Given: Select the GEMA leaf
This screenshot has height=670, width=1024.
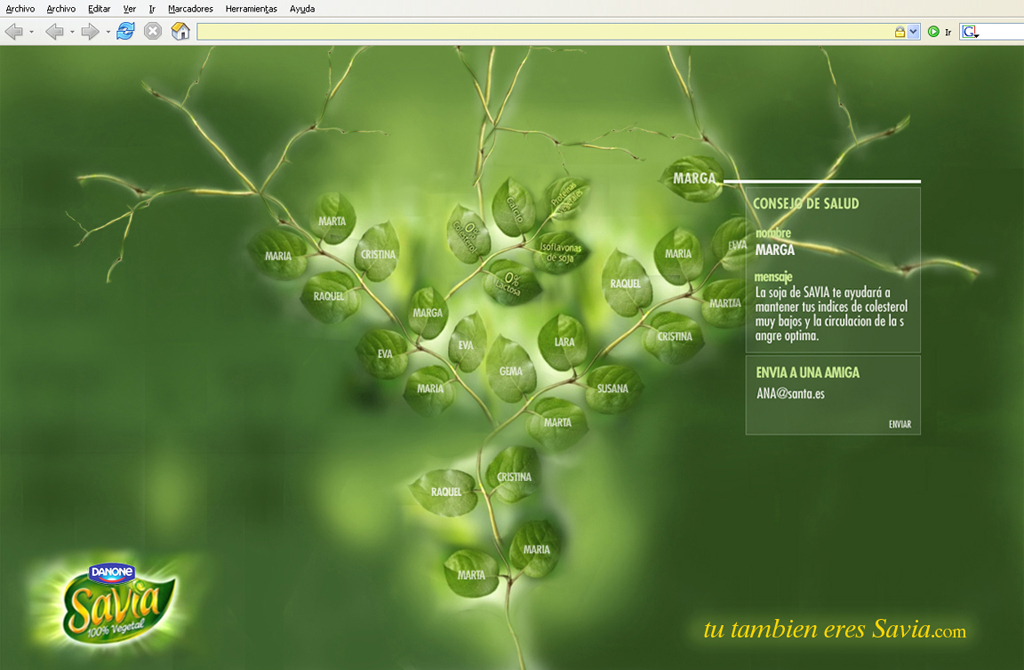Looking at the screenshot, I should [511, 370].
